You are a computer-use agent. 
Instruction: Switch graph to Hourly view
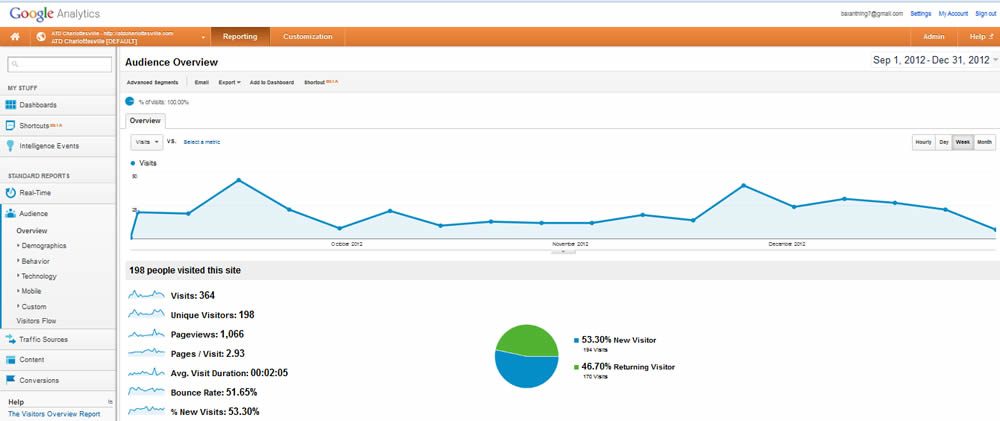[923, 142]
